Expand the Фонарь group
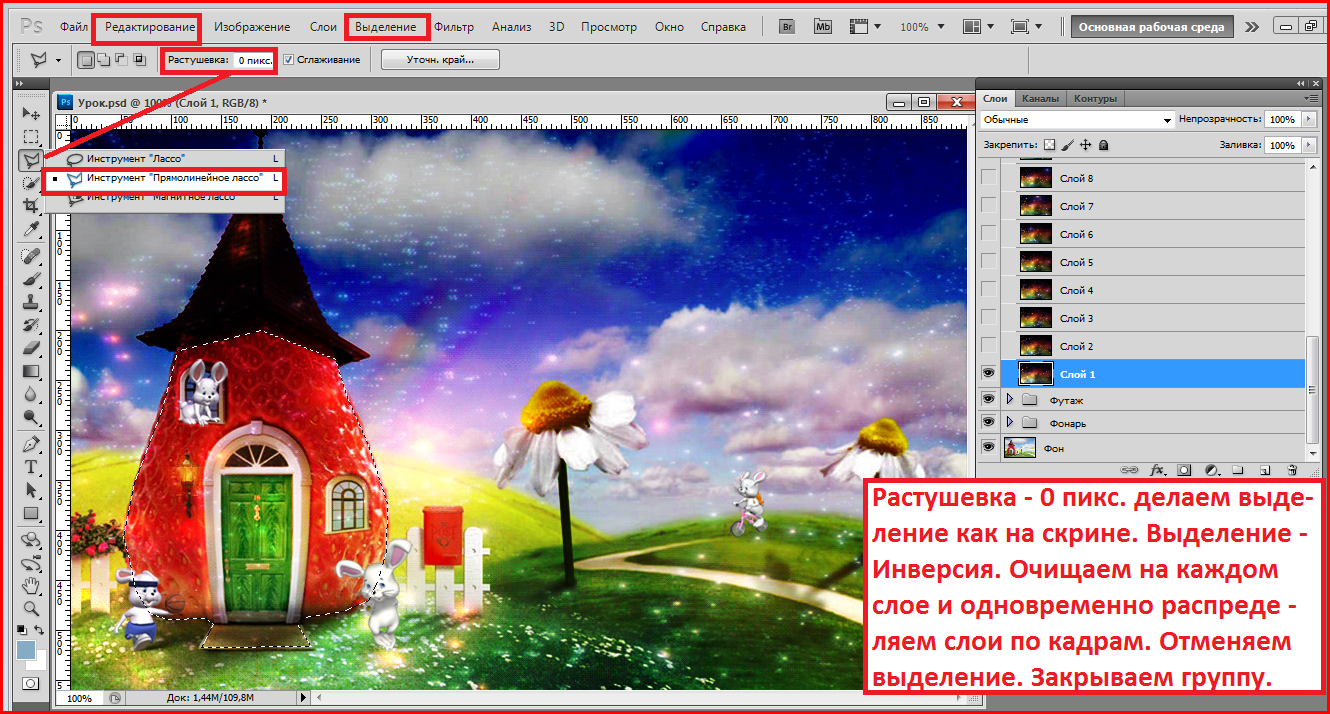The width and height of the screenshot is (1330, 714). (1008, 423)
